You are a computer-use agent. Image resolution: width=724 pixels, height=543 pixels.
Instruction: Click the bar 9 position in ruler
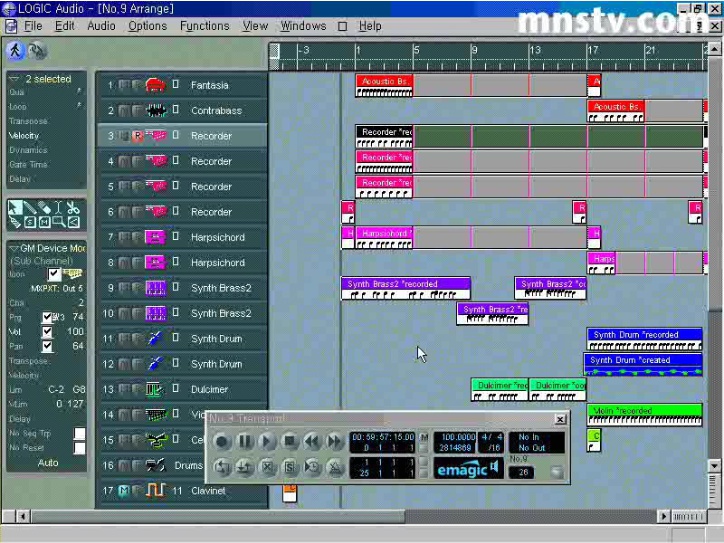coord(472,51)
